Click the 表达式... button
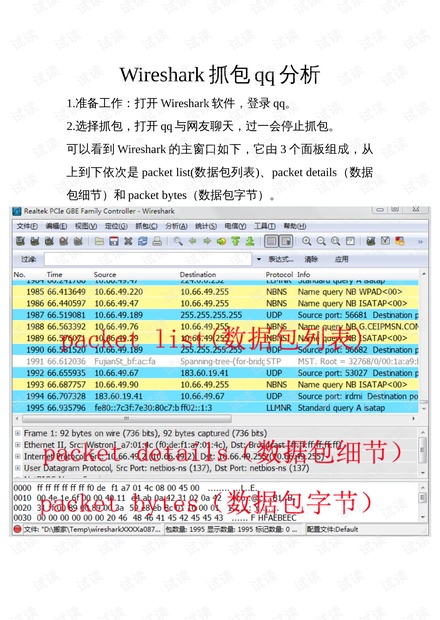 pyautogui.click(x=281, y=259)
